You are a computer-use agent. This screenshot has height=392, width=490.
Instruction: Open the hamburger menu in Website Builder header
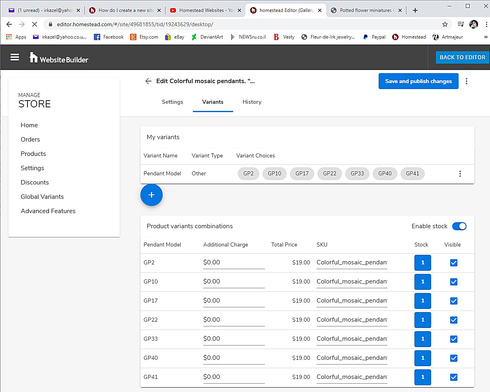(x=14, y=57)
